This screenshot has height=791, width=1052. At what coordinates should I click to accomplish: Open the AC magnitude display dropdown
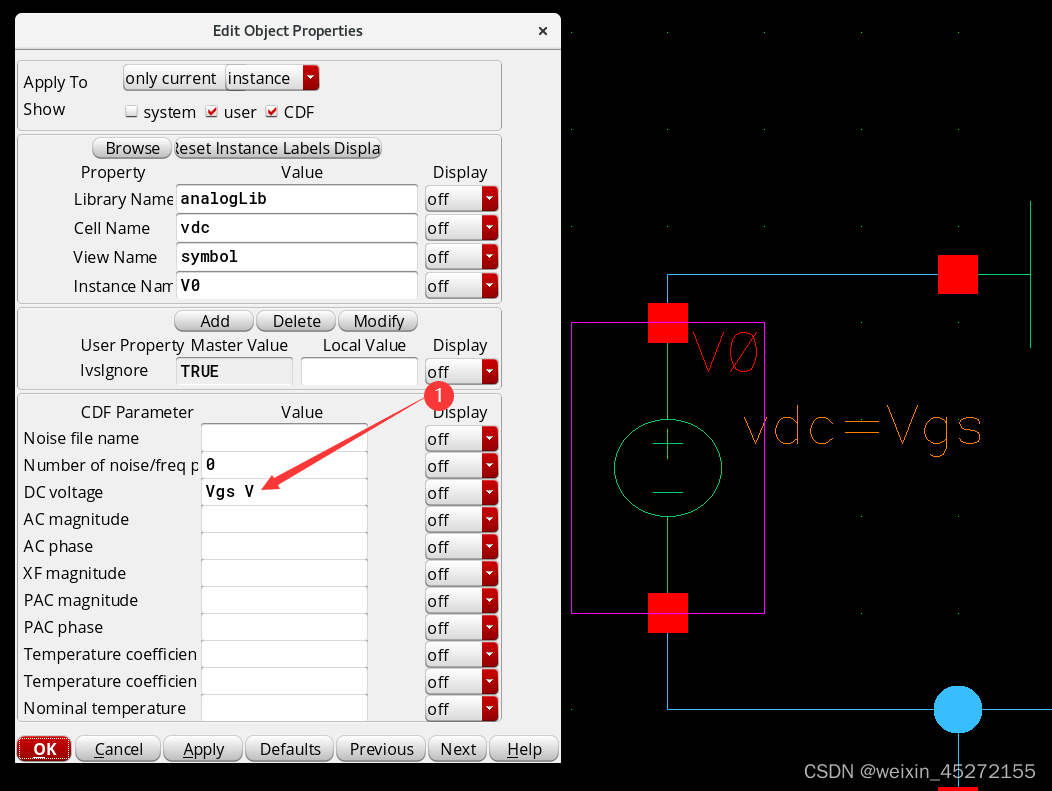pos(490,519)
